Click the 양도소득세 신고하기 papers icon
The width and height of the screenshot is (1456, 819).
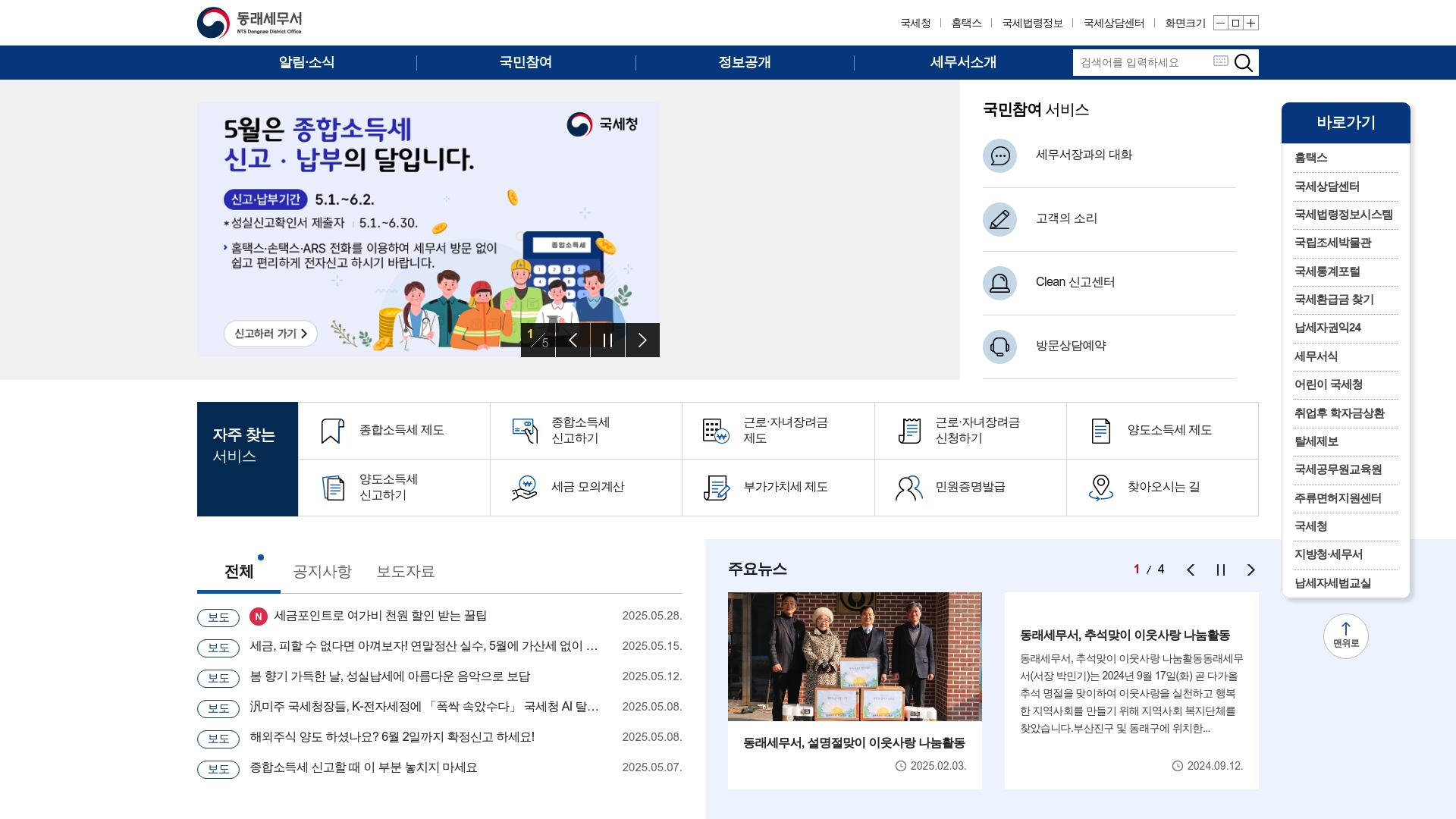[333, 488]
